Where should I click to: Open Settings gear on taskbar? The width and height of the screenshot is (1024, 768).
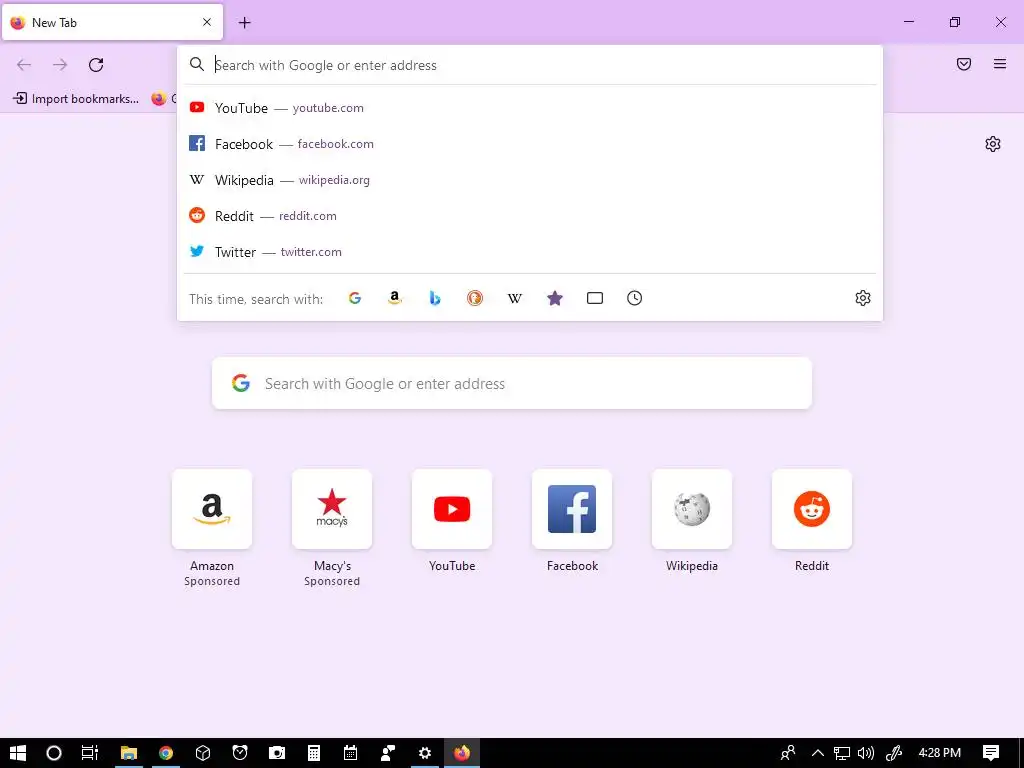[x=424, y=753]
